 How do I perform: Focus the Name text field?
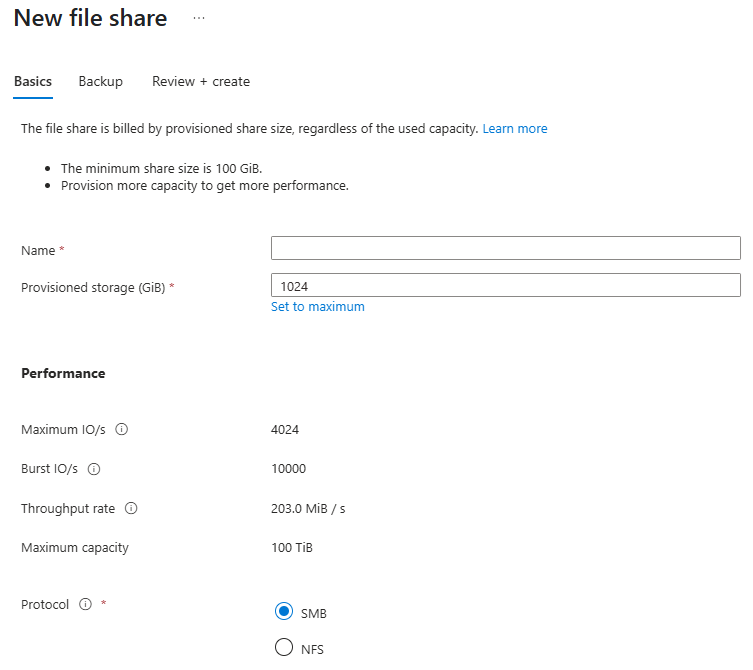tap(505, 248)
